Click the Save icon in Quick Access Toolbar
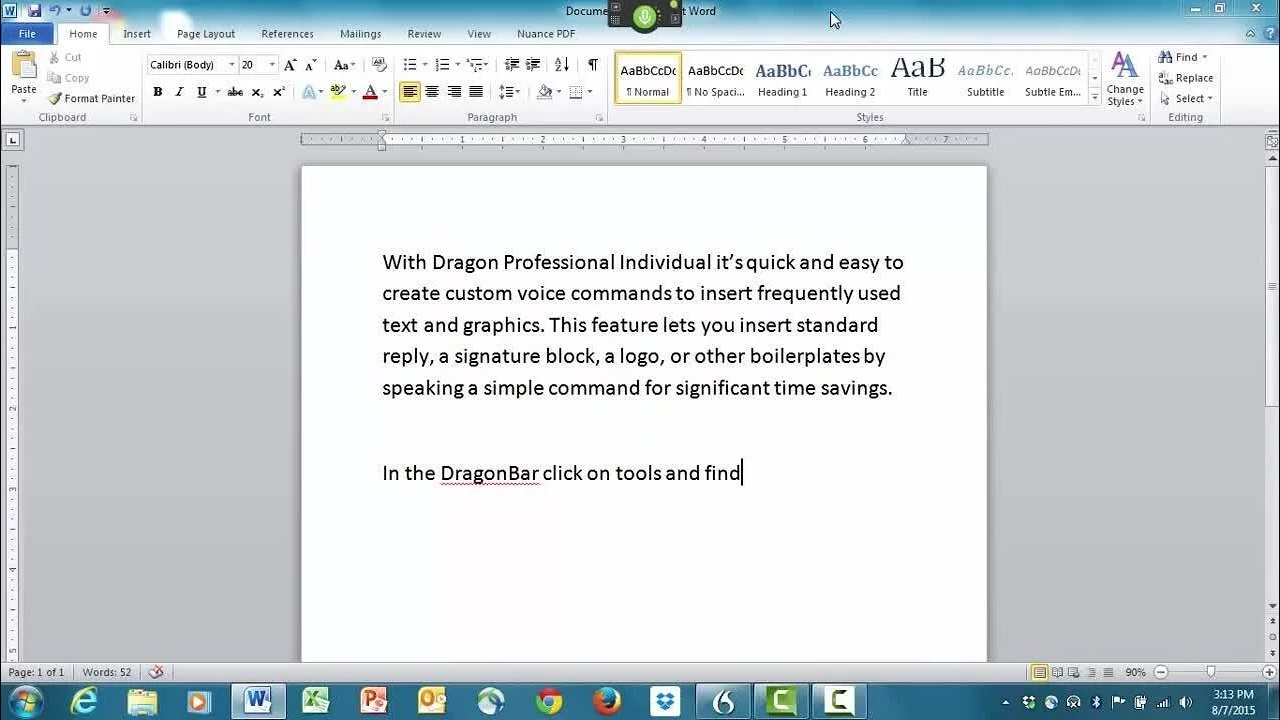This screenshot has width=1280, height=720. 35,11
